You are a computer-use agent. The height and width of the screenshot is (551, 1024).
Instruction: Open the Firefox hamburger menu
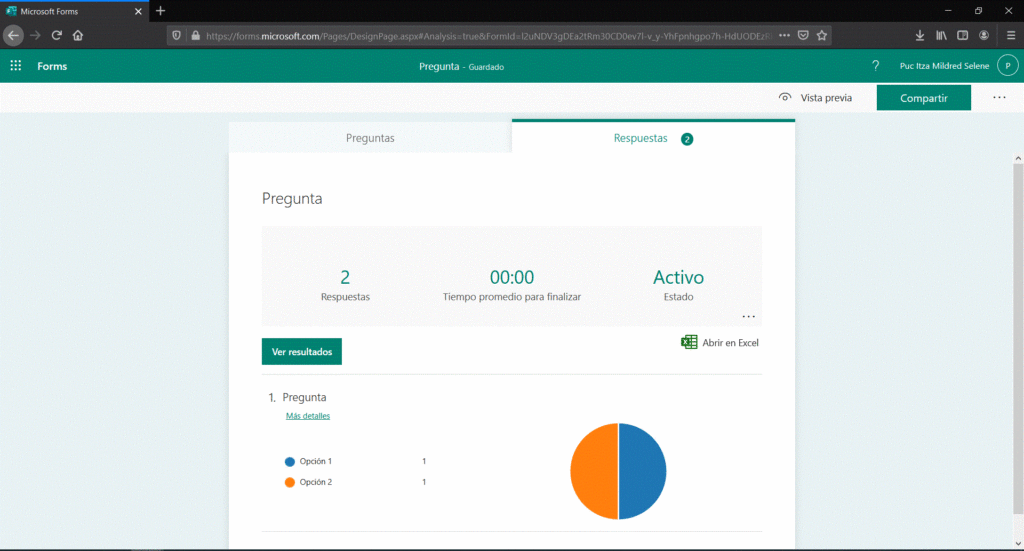point(1011,35)
